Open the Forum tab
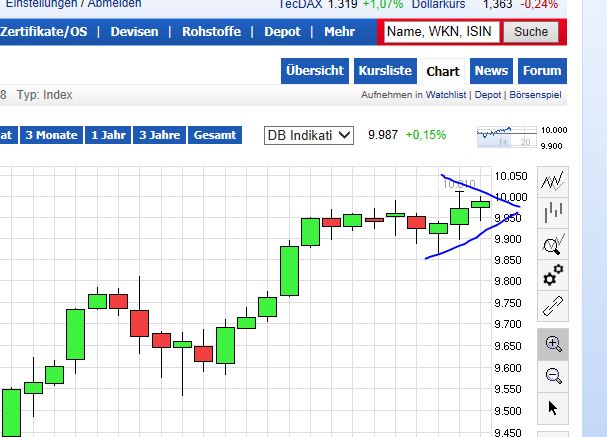Screen dimensions: 607x437 542,71
